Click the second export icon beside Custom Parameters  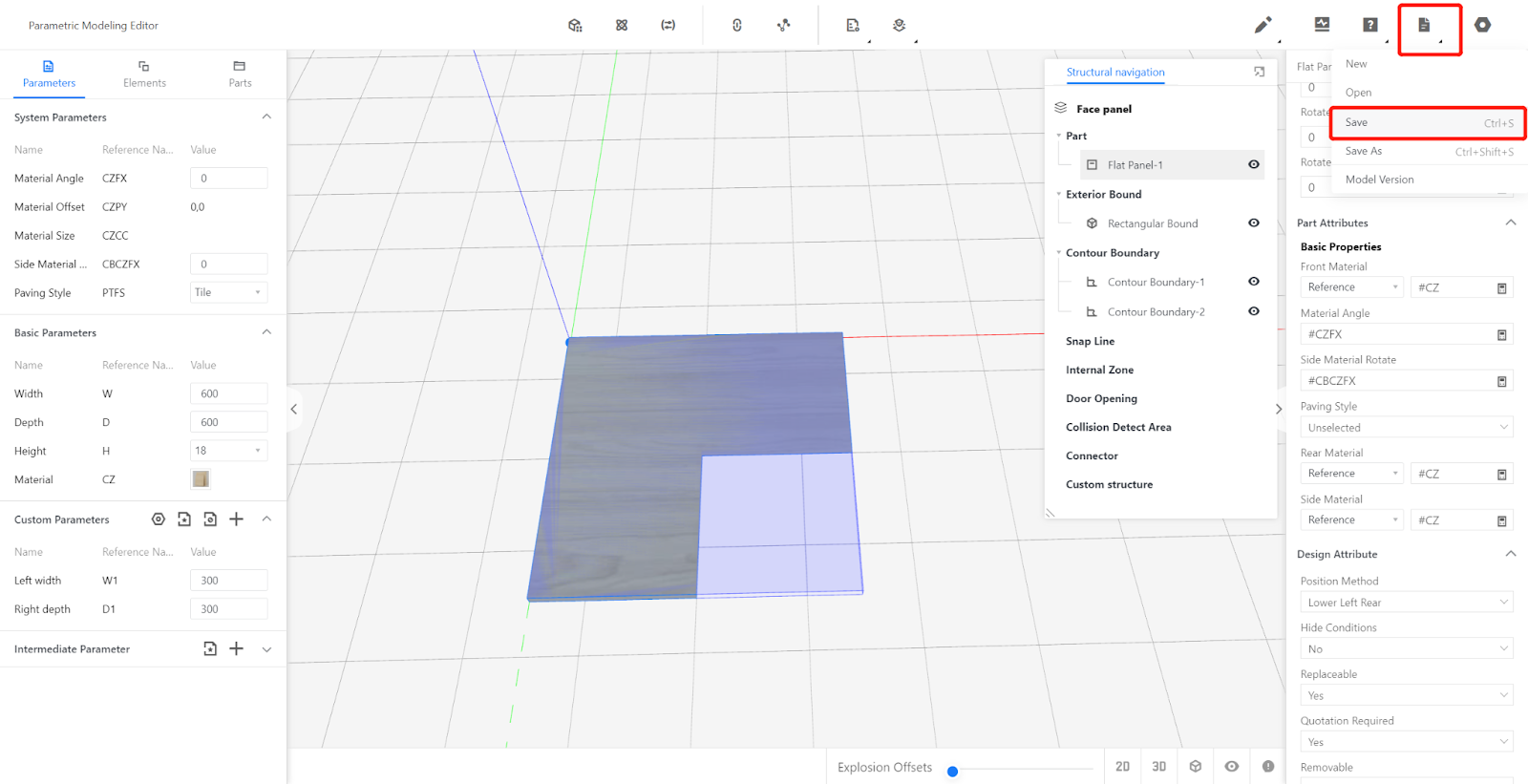(210, 519)
